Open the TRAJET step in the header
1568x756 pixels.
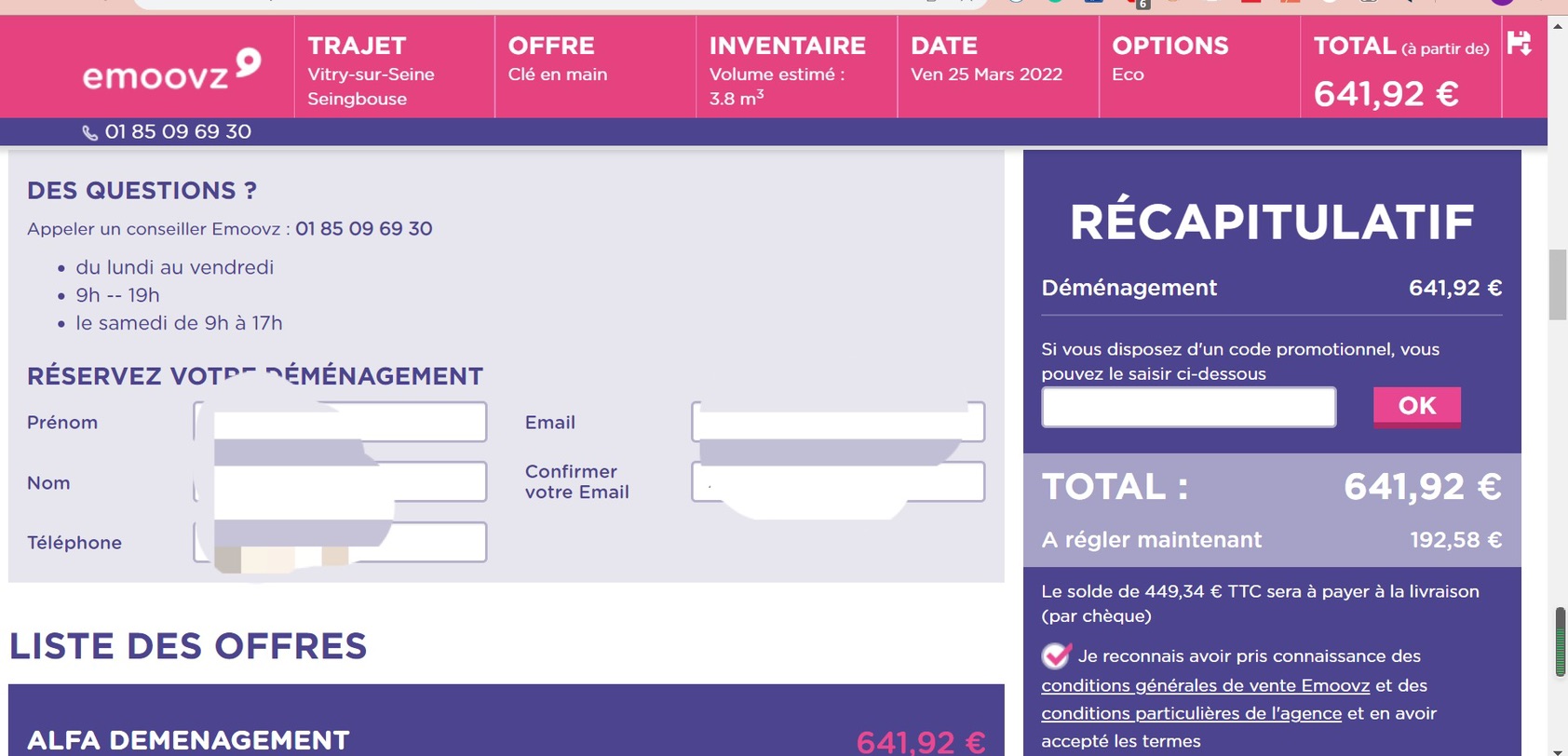coord(394,67)
